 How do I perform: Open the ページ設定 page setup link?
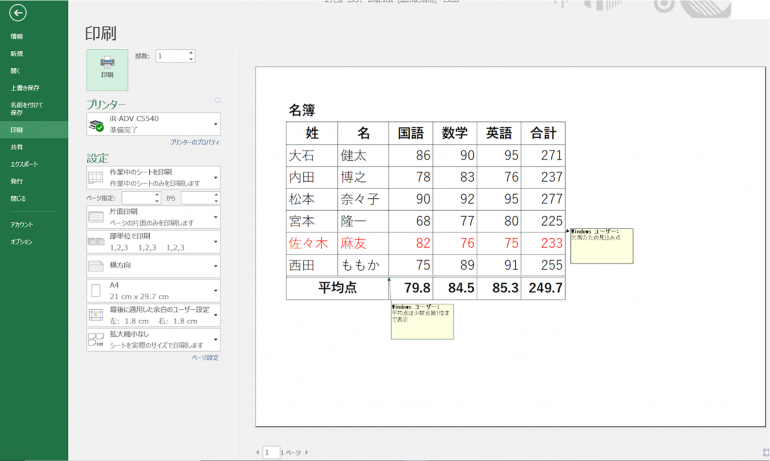click(x=205, y=357)
